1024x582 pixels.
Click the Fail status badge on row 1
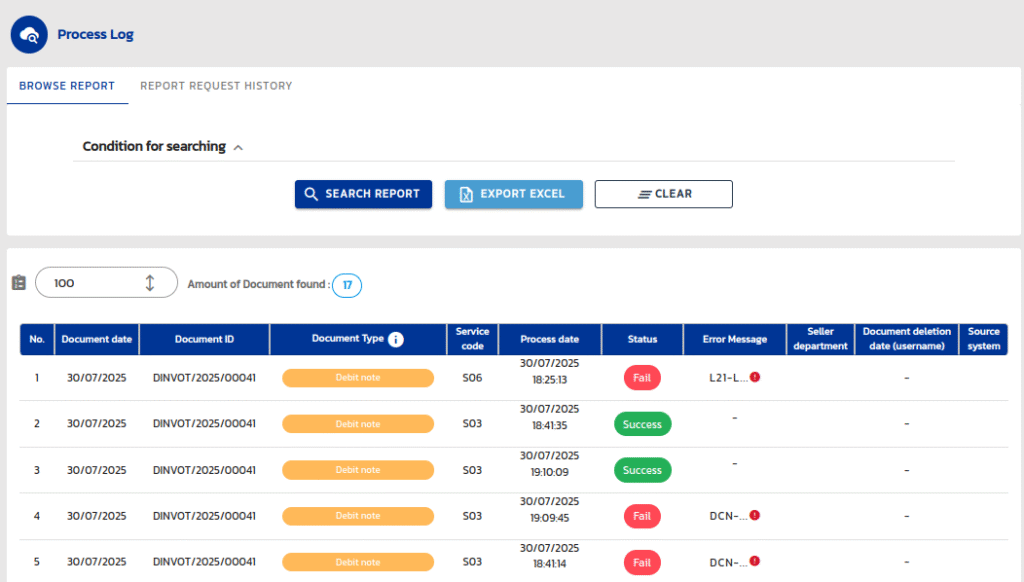coord(642,377)
